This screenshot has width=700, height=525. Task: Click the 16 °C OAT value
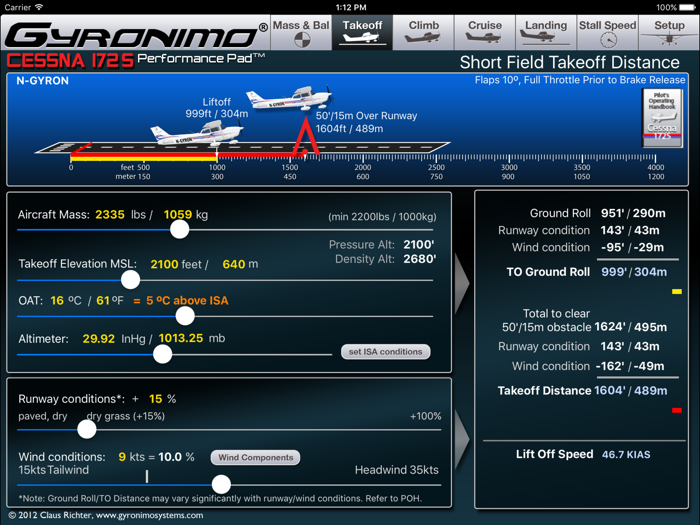coord(57,300)
